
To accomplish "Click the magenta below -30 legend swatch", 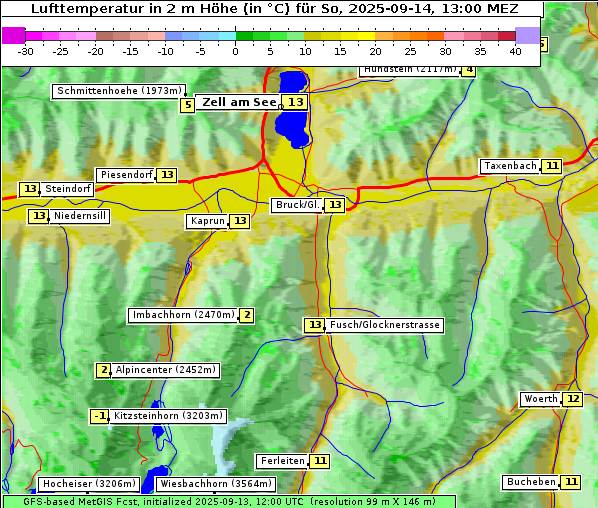I will (14, 36).
